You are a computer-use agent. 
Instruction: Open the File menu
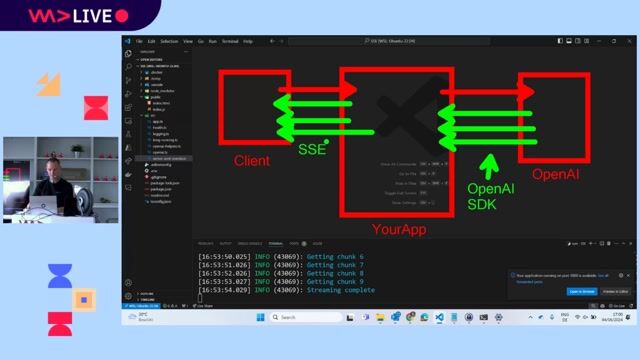pyautogui.click(x=139, y=41)
